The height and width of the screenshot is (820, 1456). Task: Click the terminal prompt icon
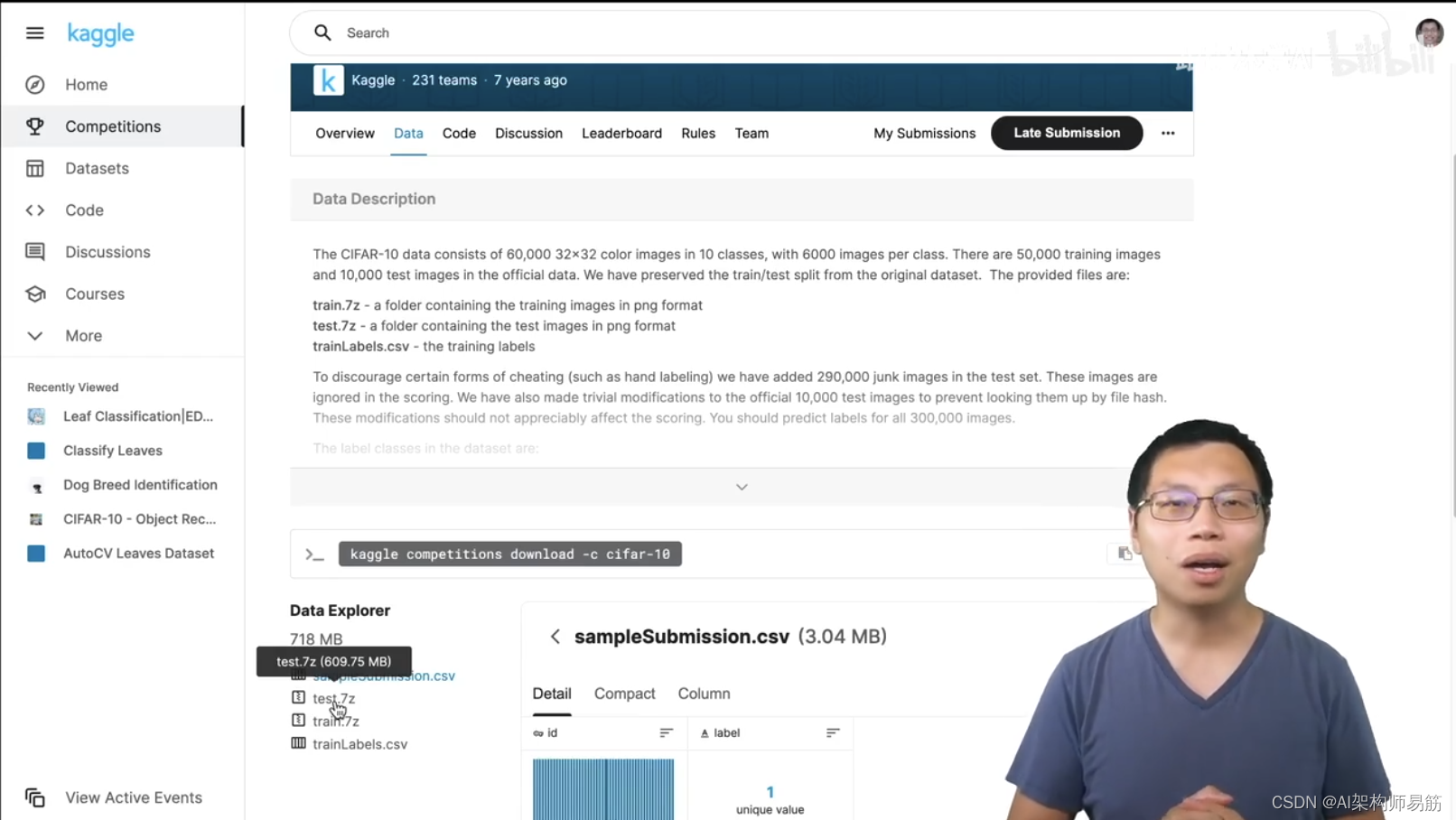point(313,554)
